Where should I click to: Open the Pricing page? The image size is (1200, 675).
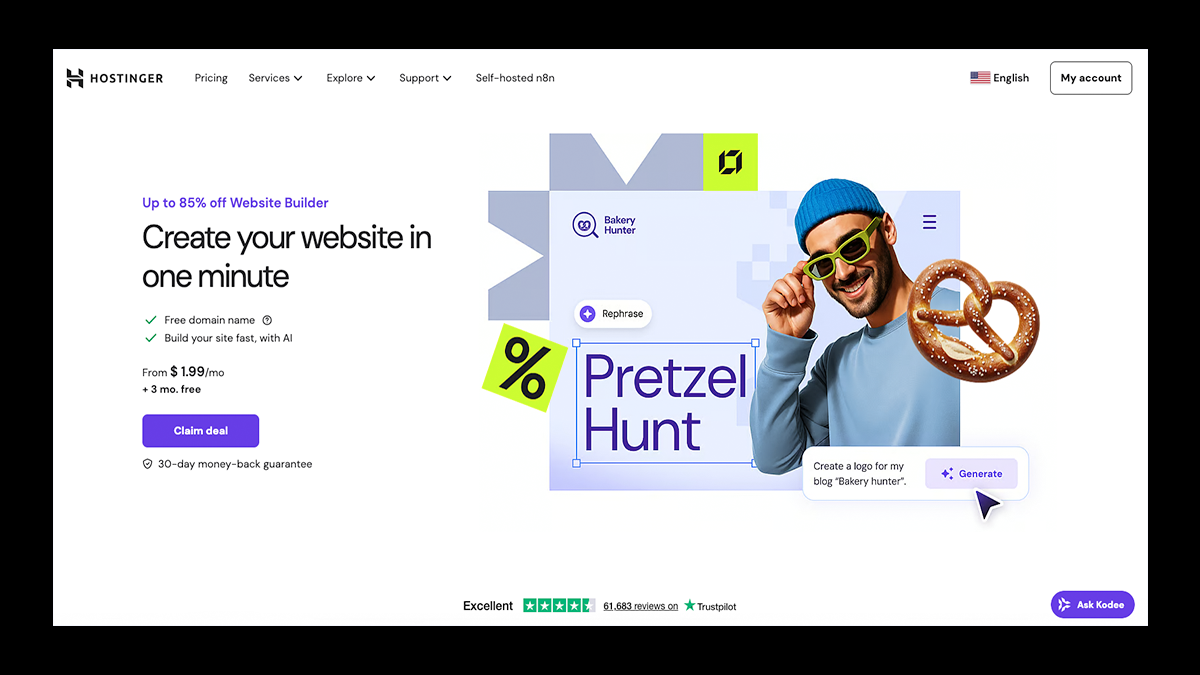coord(211,78)
